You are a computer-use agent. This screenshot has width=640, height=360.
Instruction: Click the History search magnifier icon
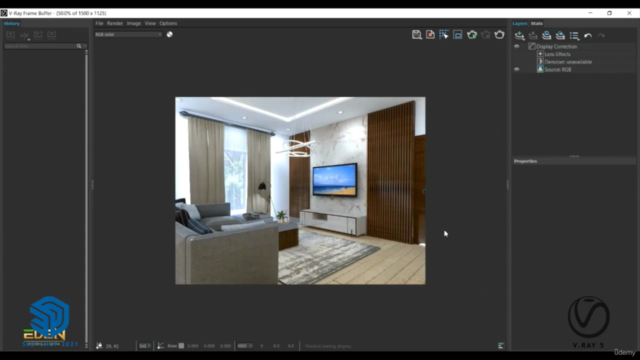tap(79, 46)
